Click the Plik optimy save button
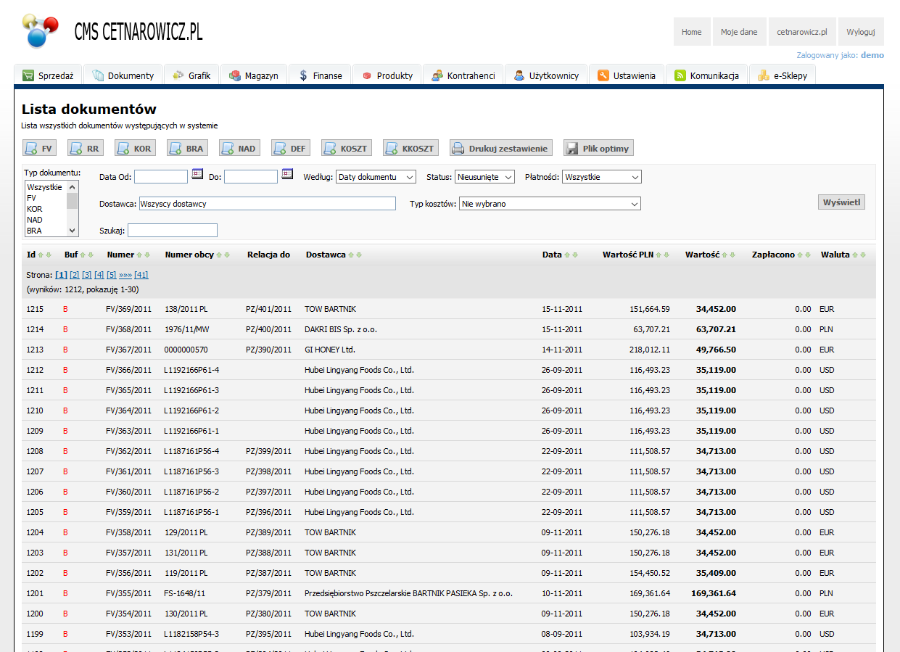The height and width of the screenshot is (652, 900). click(598, 148)
